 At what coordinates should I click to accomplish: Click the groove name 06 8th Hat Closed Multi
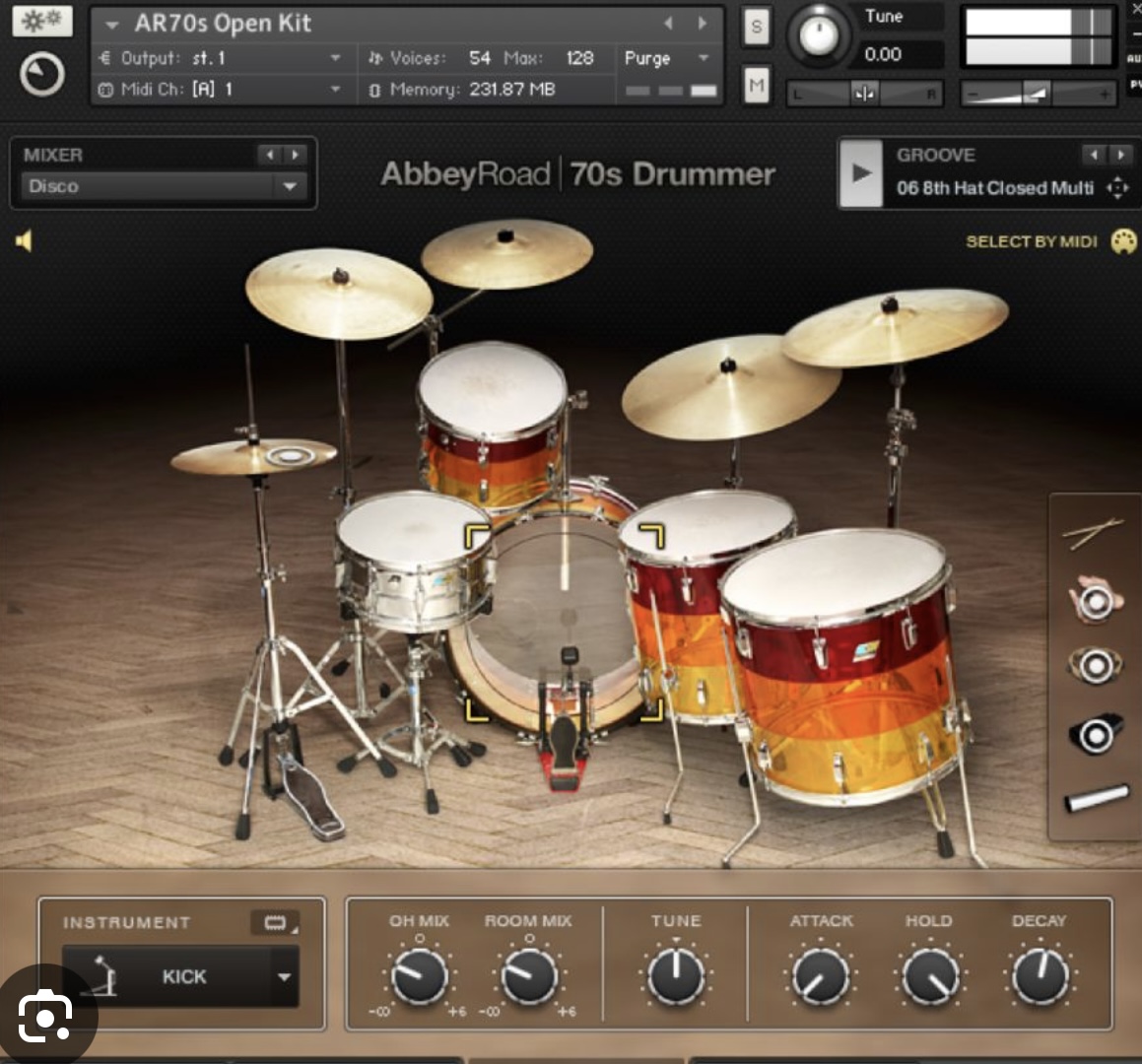click(995, 188)
